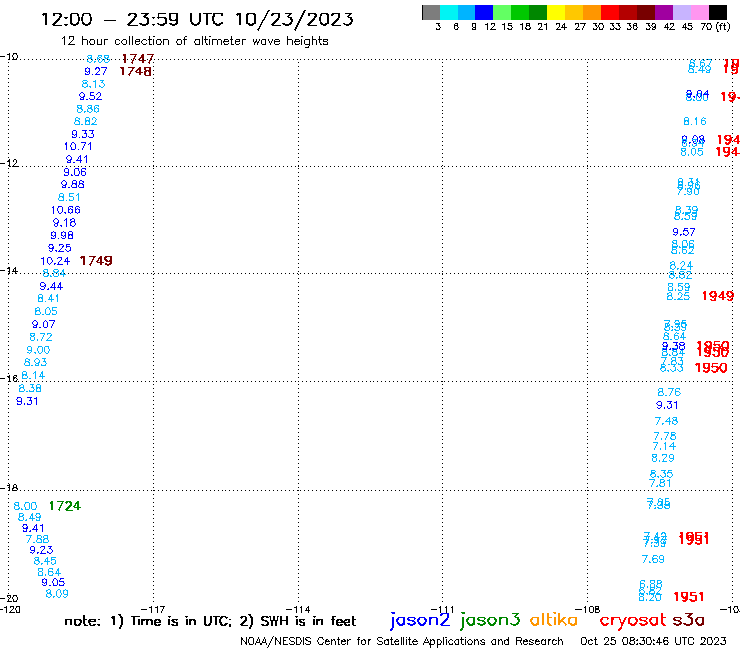Select the dark blue swatch in the color scale
This screenshot has height=650, width=740.
484,12
